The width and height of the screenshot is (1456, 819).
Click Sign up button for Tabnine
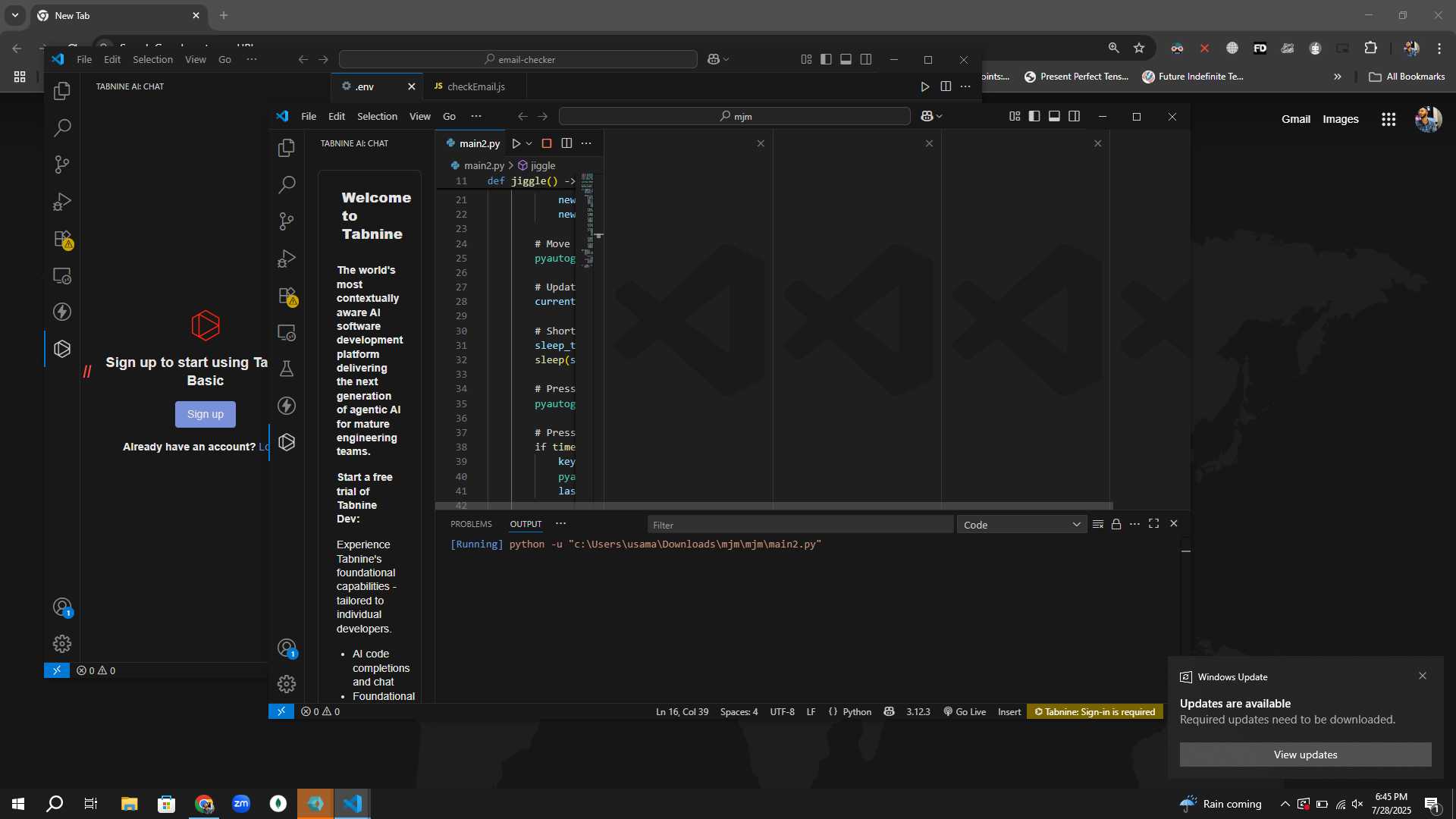tap(206, 414)
